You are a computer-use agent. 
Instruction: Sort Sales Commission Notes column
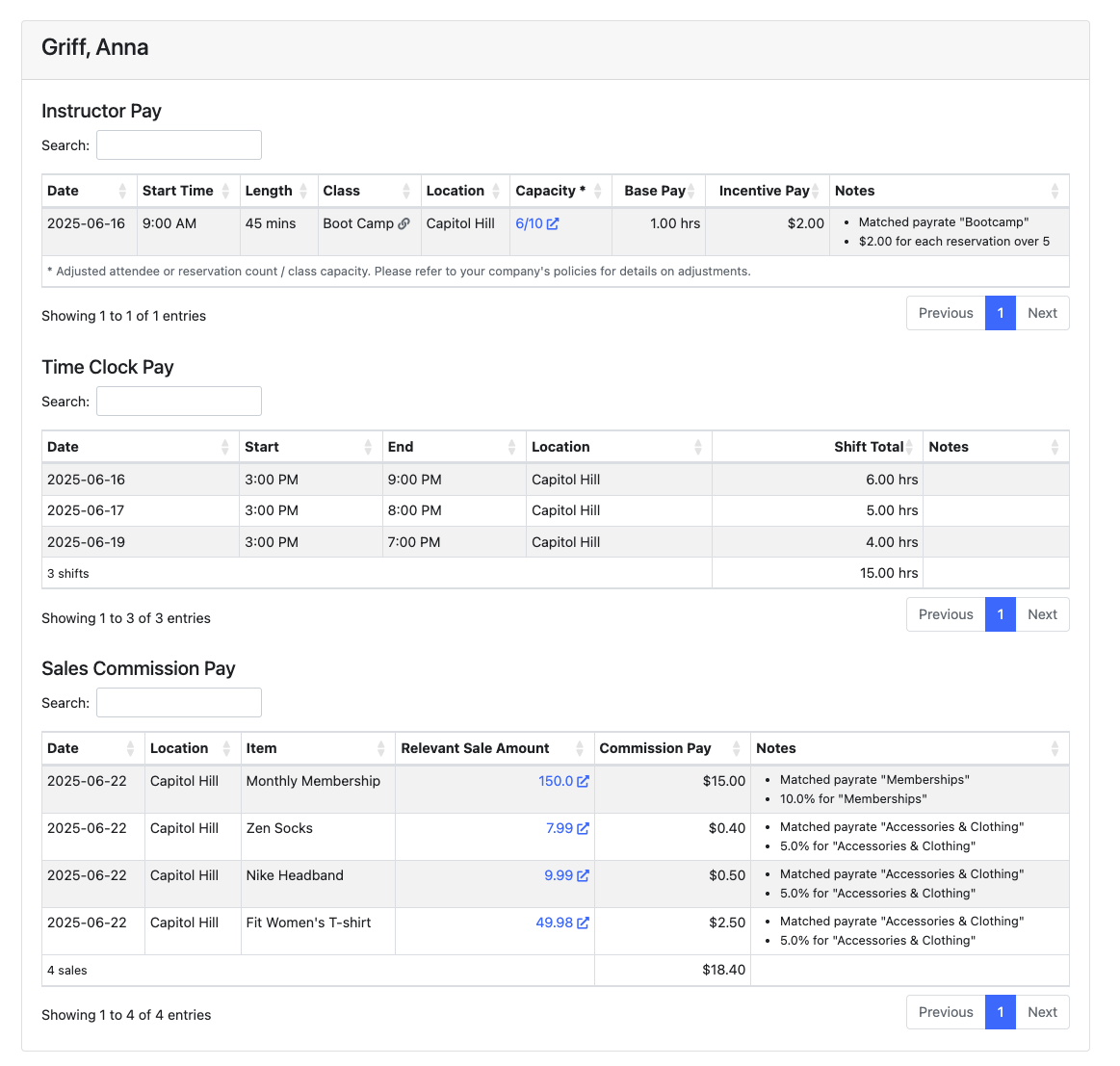pyautogui.click(x=910, y=749)
